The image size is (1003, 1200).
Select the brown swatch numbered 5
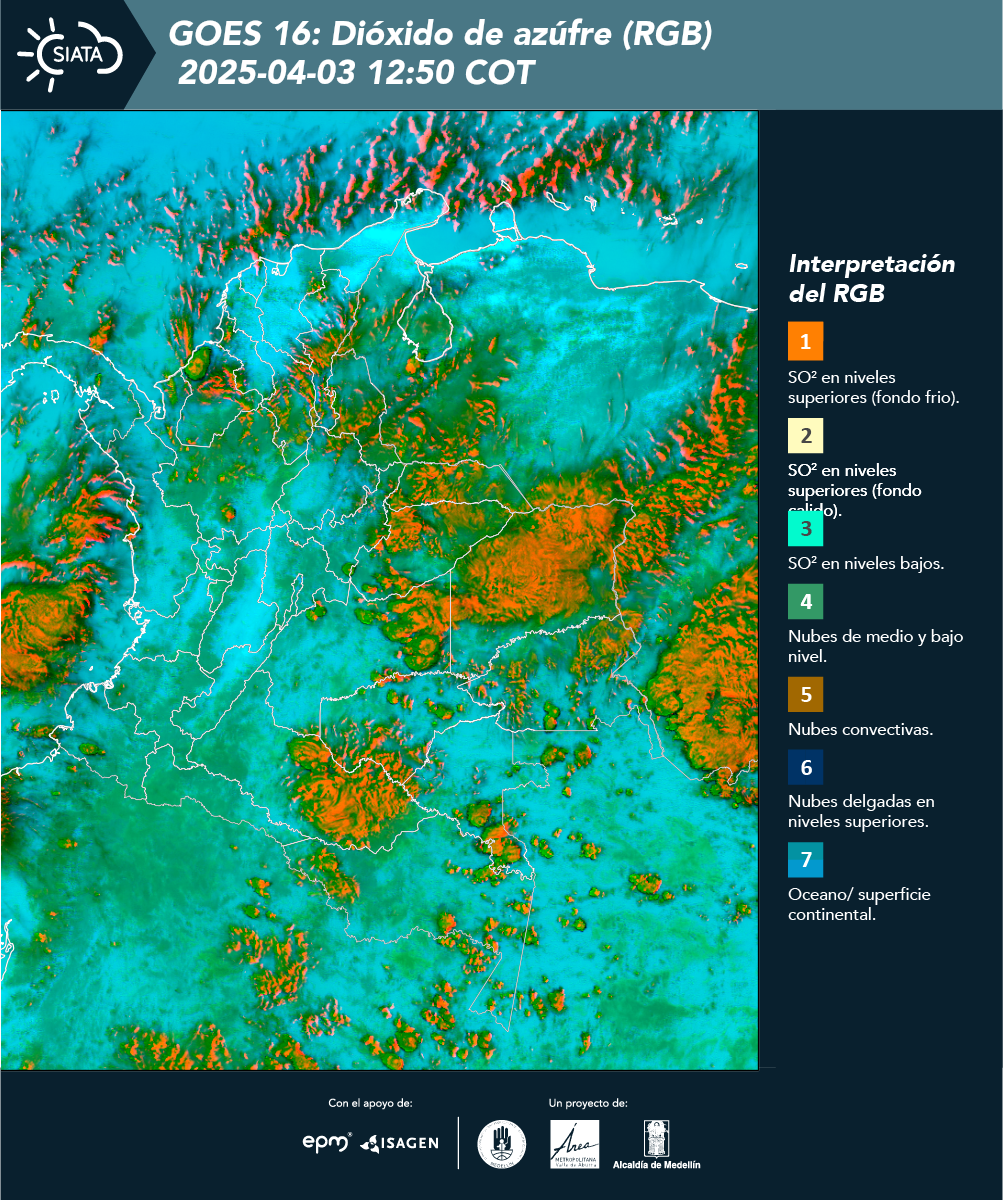click(x=805, y=694)
